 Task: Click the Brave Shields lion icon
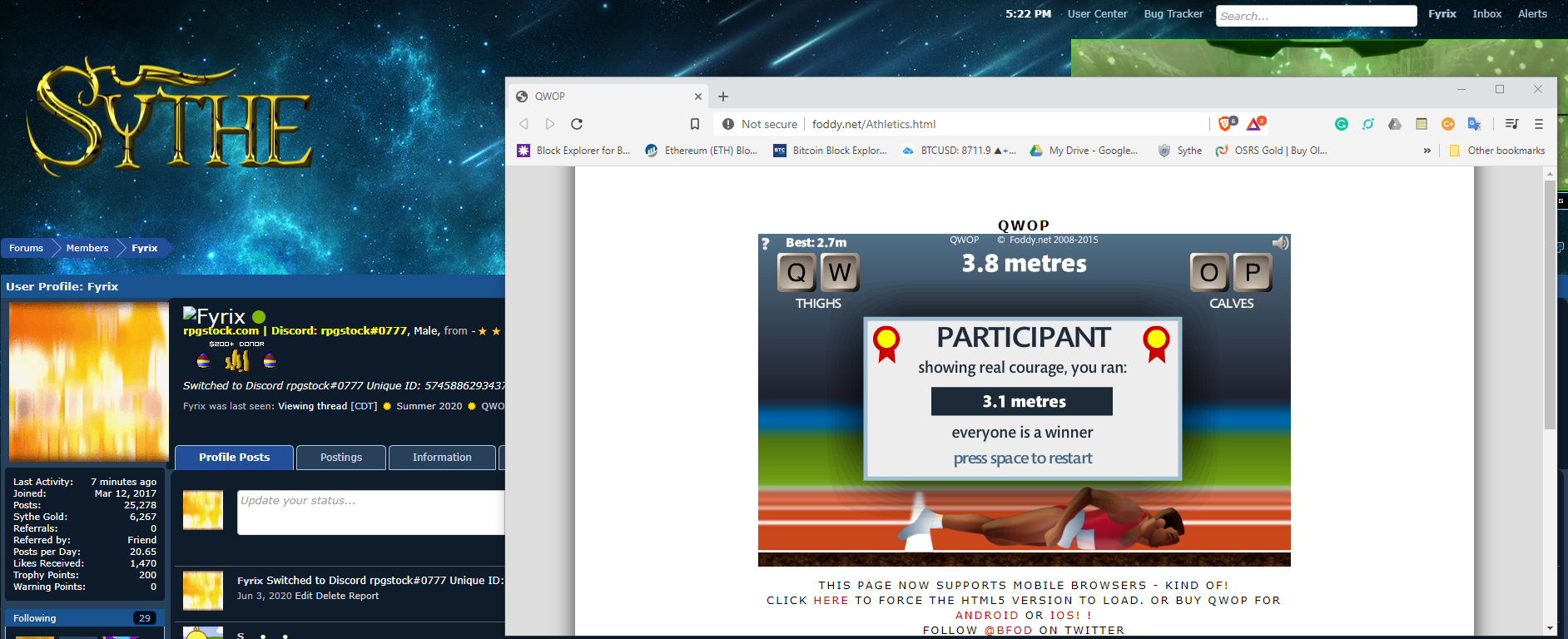(x=1225, y=124)
